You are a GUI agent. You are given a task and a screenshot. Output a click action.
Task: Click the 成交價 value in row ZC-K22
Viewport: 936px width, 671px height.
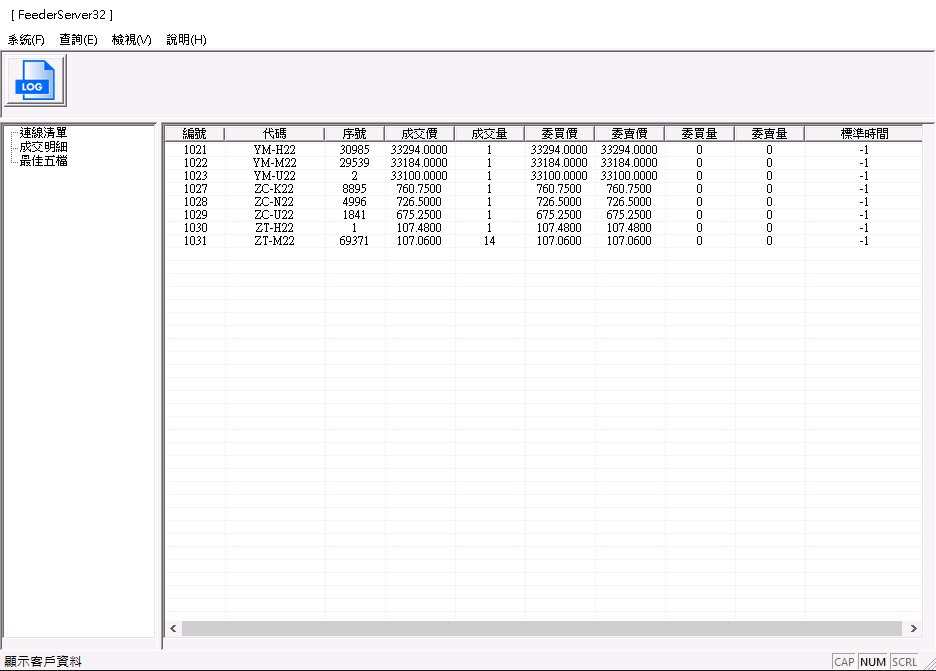click(419, 189)
